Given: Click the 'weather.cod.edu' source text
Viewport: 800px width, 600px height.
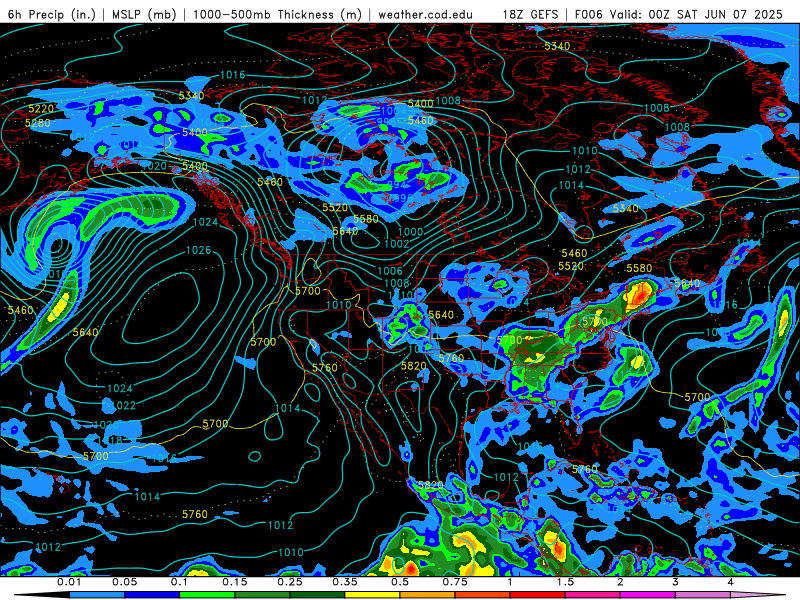Looking at the screenshot, I should (425, 14).
